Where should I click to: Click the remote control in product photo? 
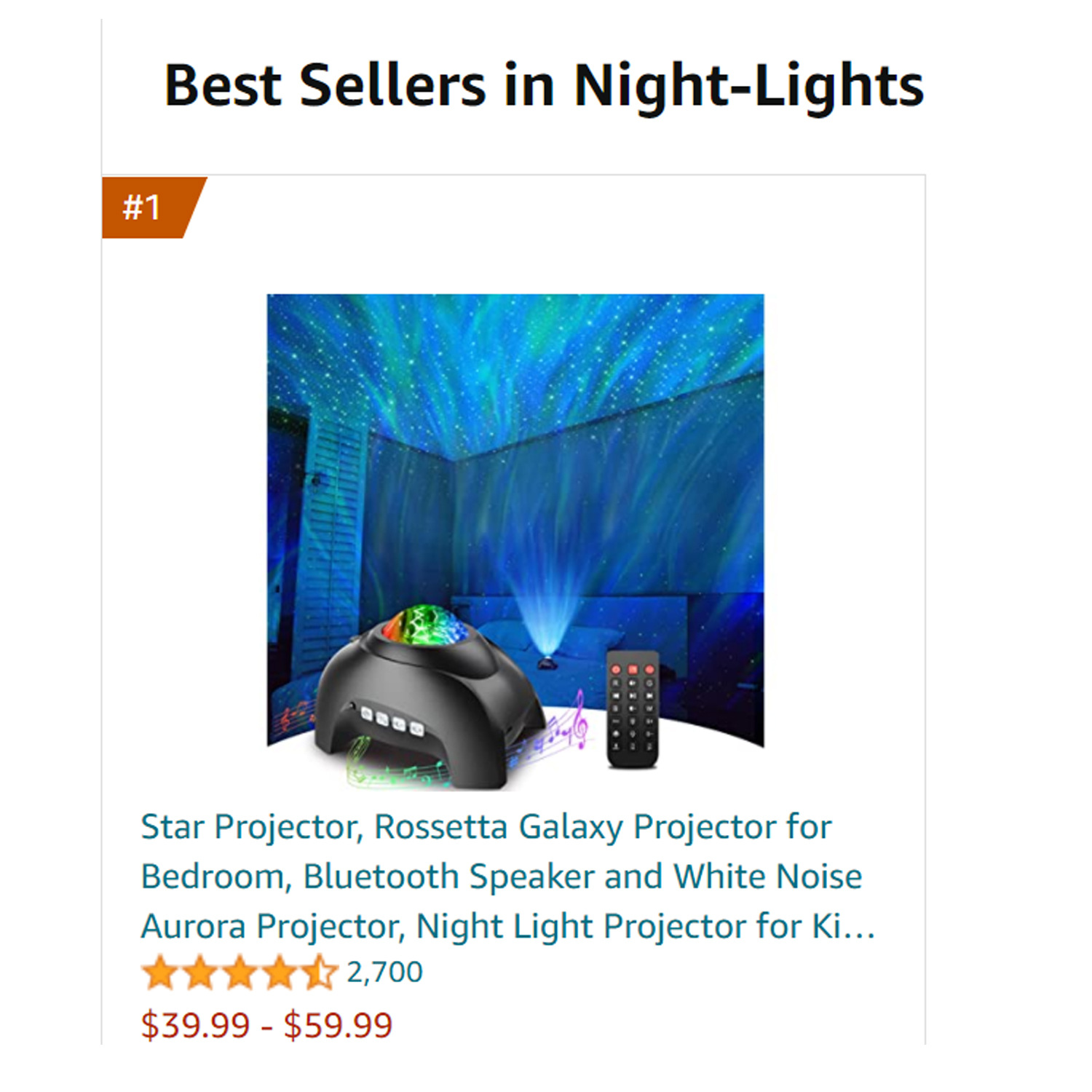tap(632, 708)
